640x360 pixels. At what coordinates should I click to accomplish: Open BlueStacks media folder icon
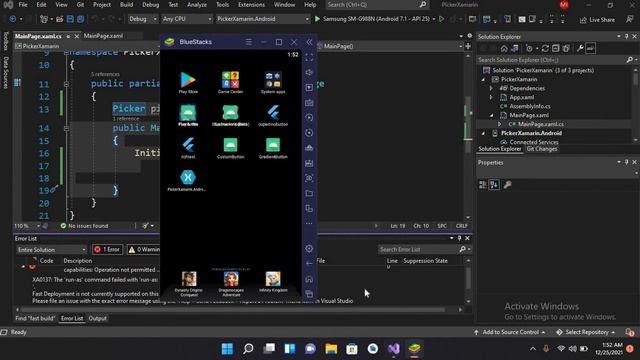click(x=309, y=193)
